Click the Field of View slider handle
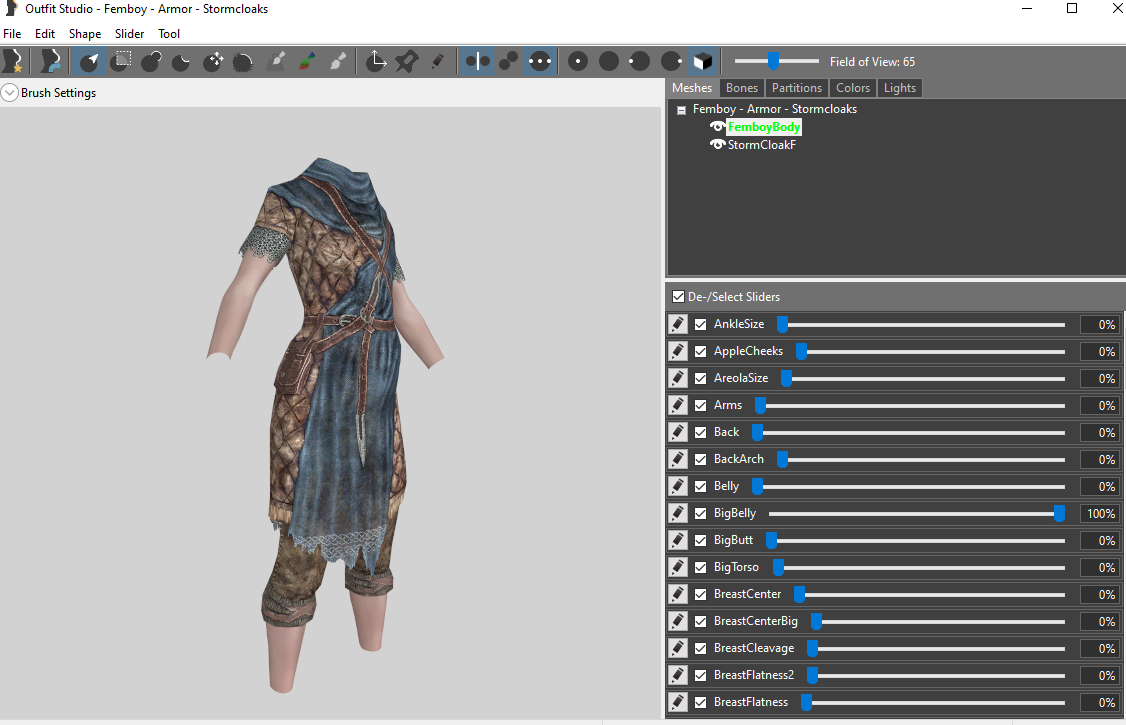The width and height of the screenshot is (1126, 725). point(773,62)
